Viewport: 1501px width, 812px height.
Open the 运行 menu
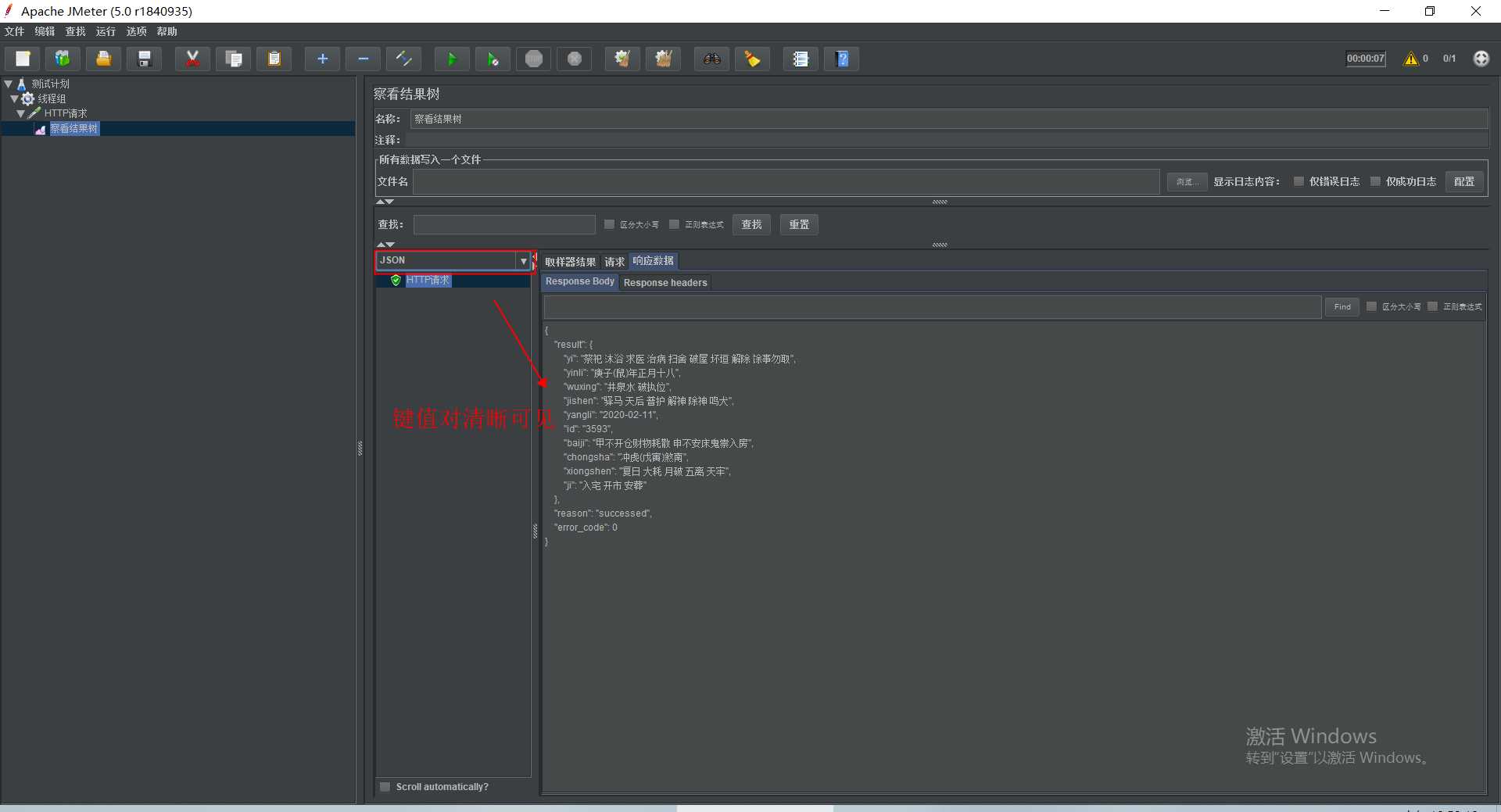(x=106, y=31)
